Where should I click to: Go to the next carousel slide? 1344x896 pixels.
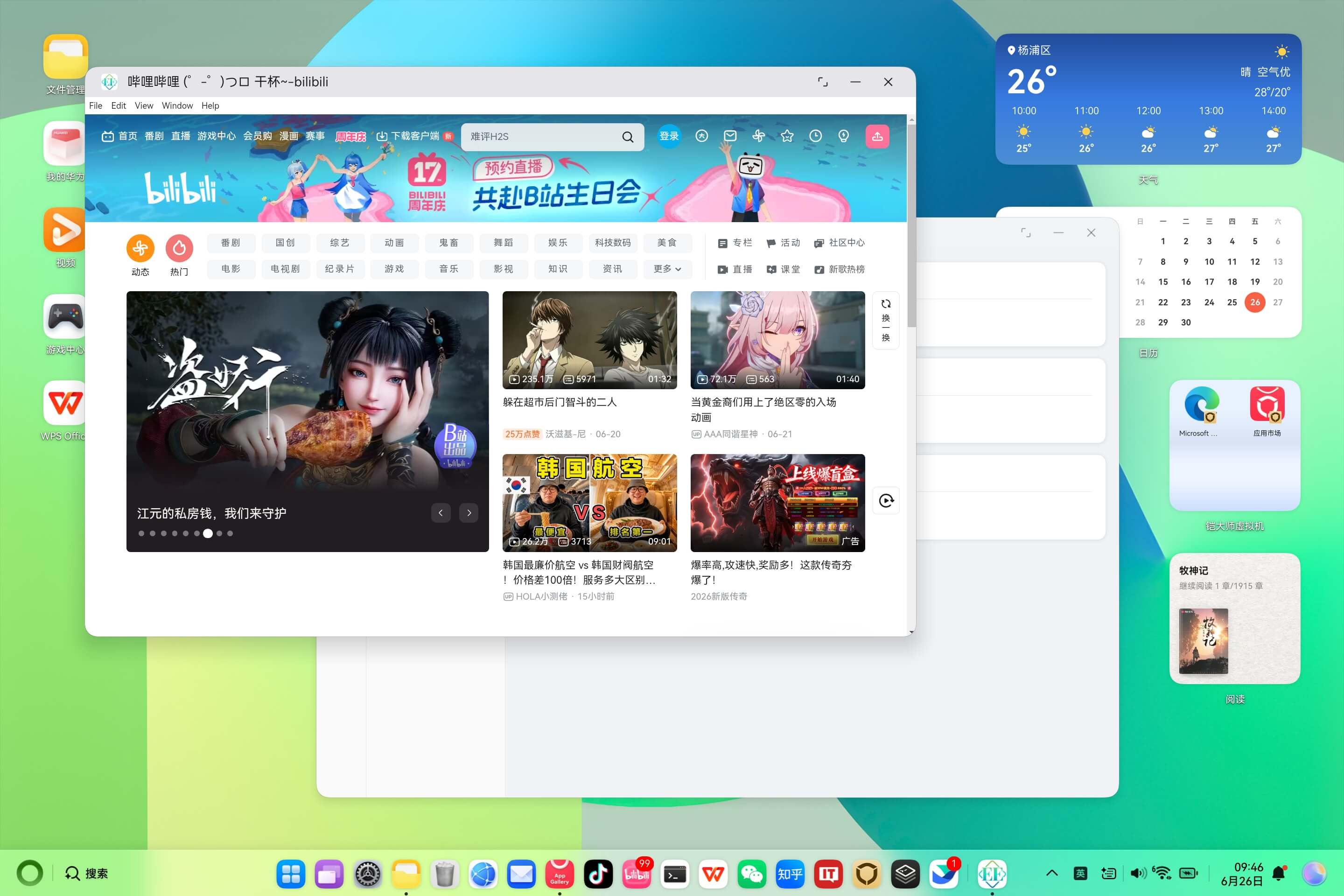coord(469,512)
